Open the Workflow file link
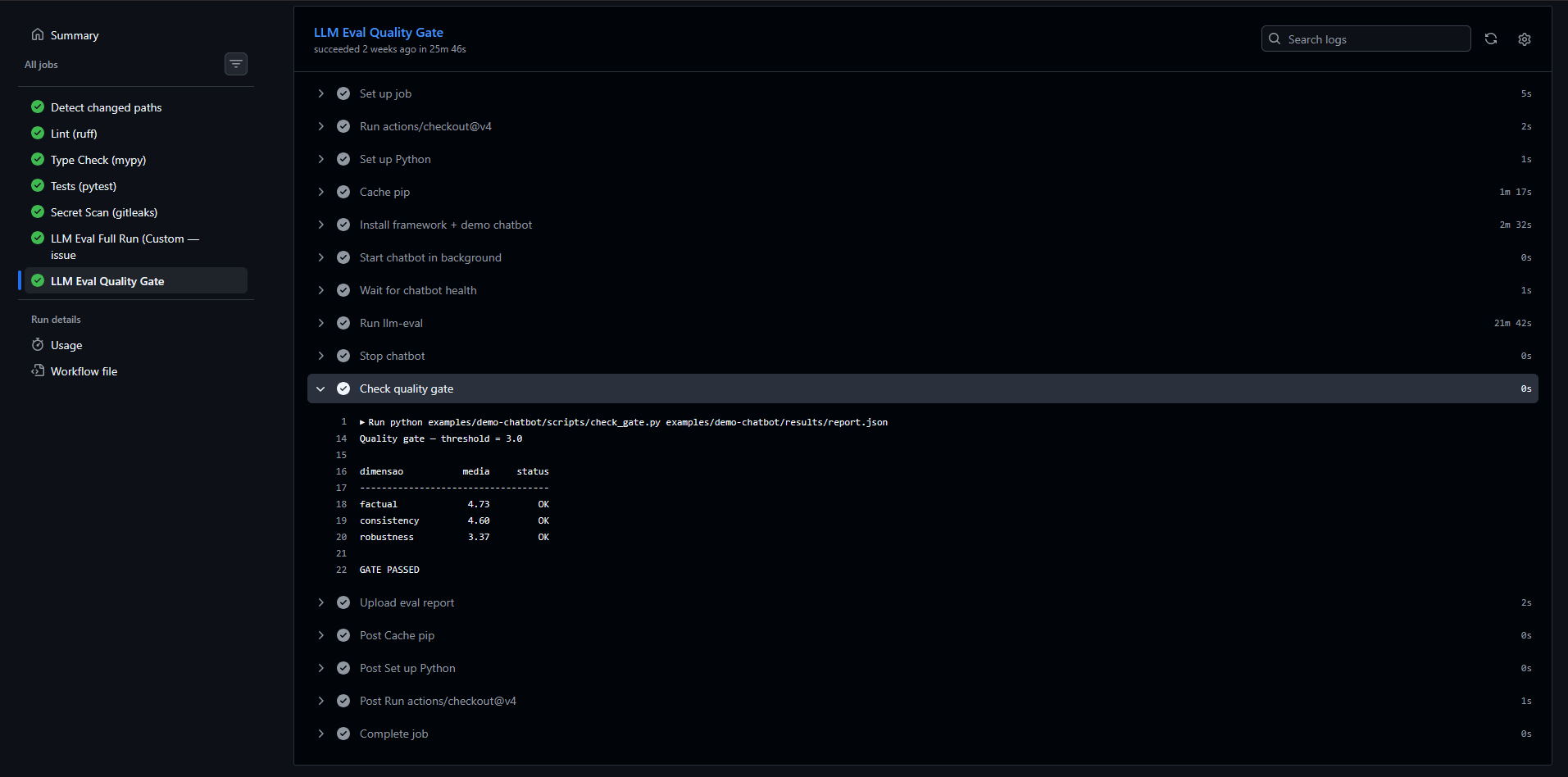1568x777 pixels. click(x=84, y=371)
